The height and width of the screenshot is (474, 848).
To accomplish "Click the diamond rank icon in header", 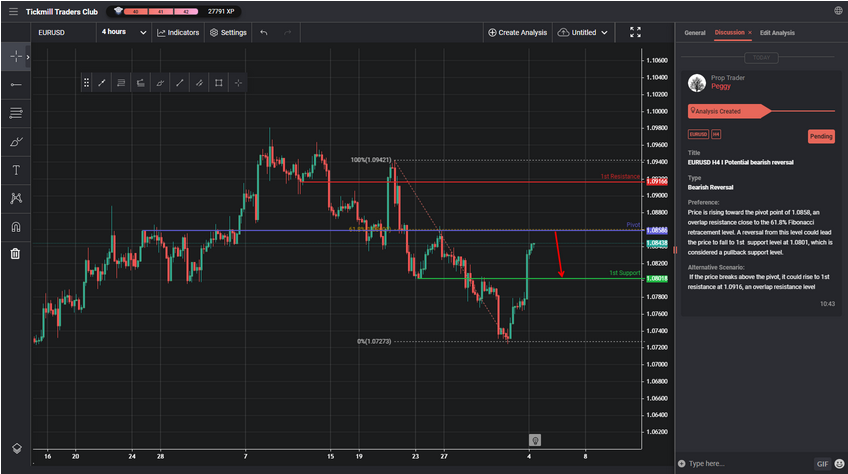I will coord(118,11).
